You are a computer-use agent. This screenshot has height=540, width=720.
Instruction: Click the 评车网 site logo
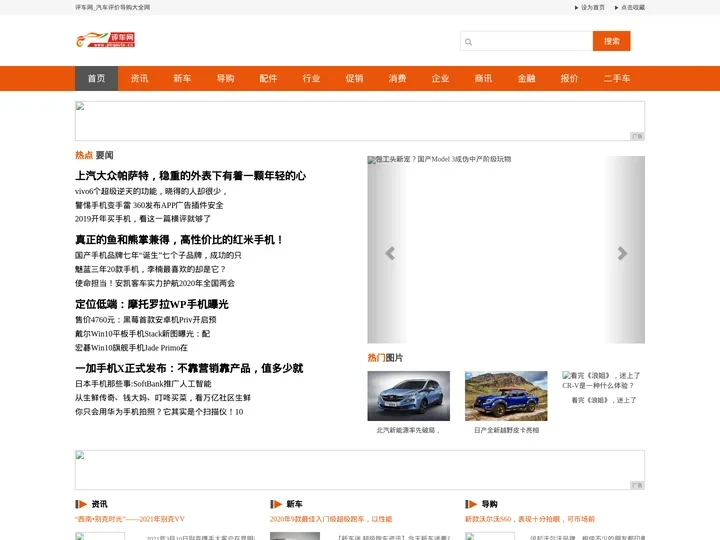point(105,40)
